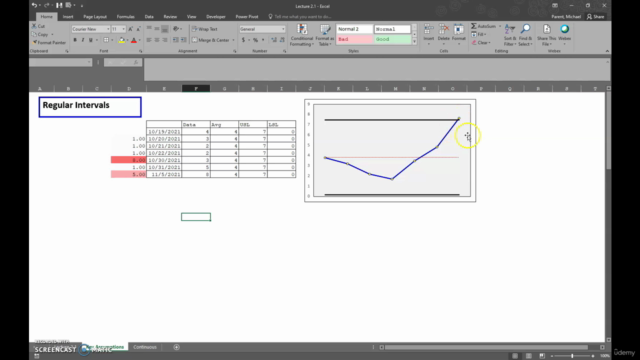Toggle Center alignment for text
640x360 pixels.
(157, 40)
